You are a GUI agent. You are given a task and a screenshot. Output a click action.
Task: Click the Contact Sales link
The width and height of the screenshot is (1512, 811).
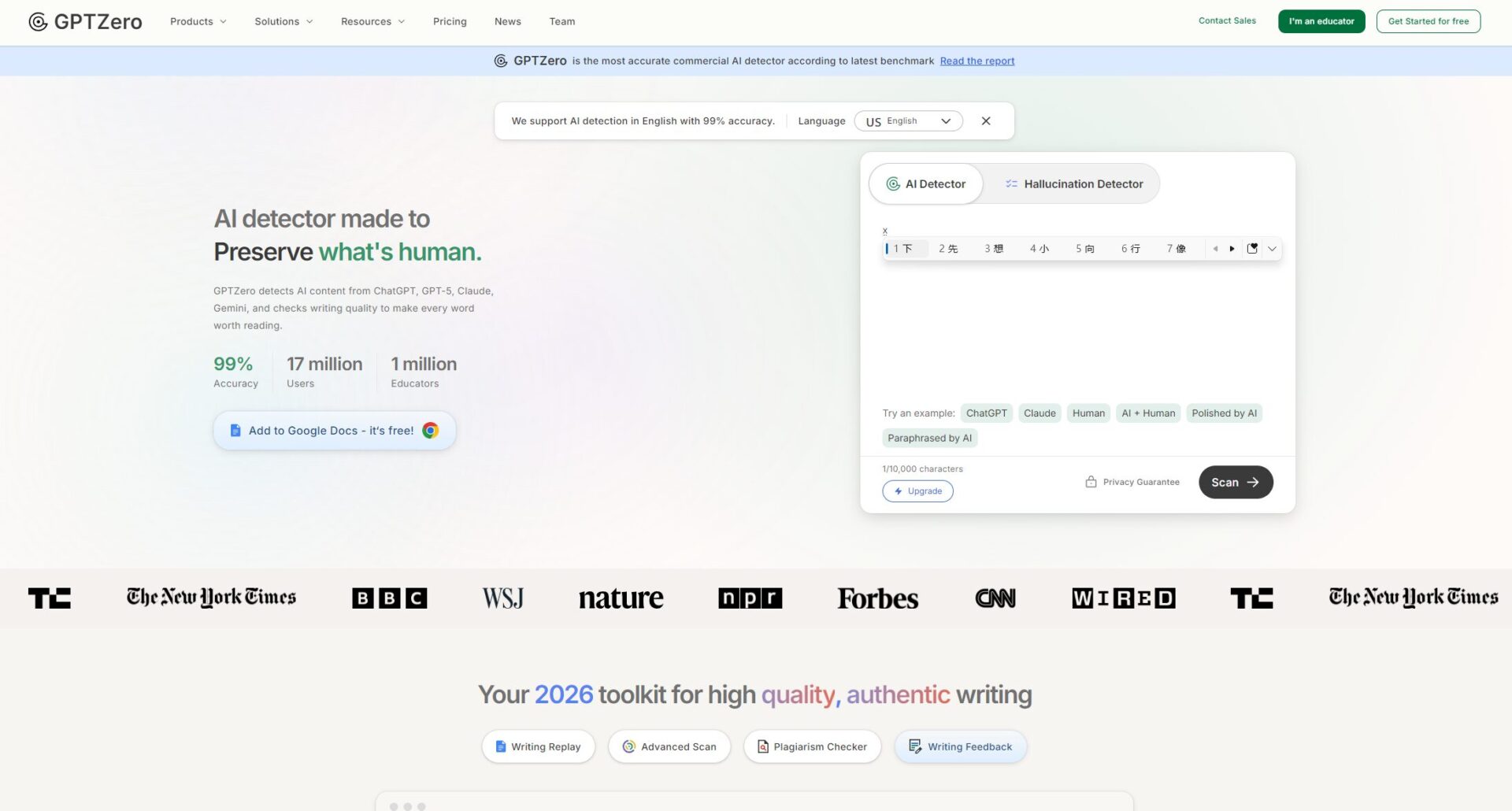point(1227,20)
